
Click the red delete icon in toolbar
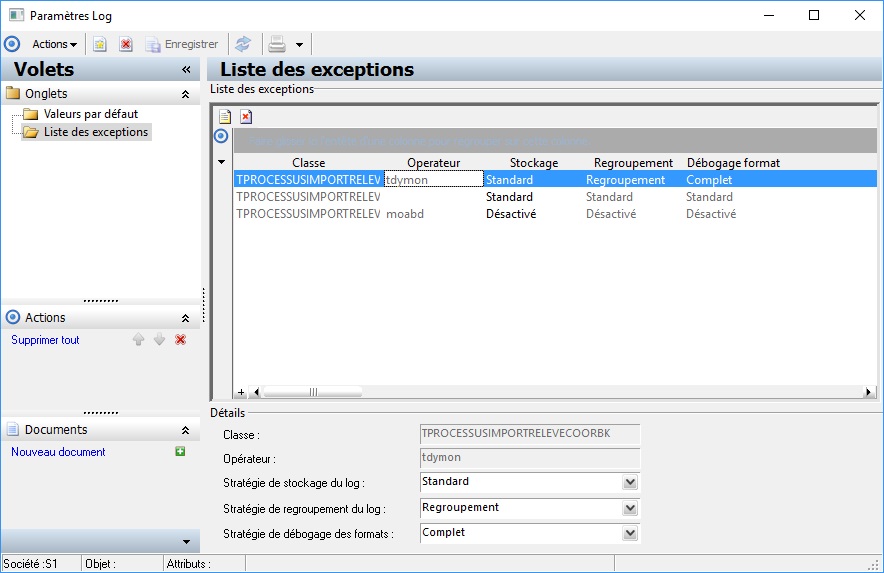tap(126, 44)
